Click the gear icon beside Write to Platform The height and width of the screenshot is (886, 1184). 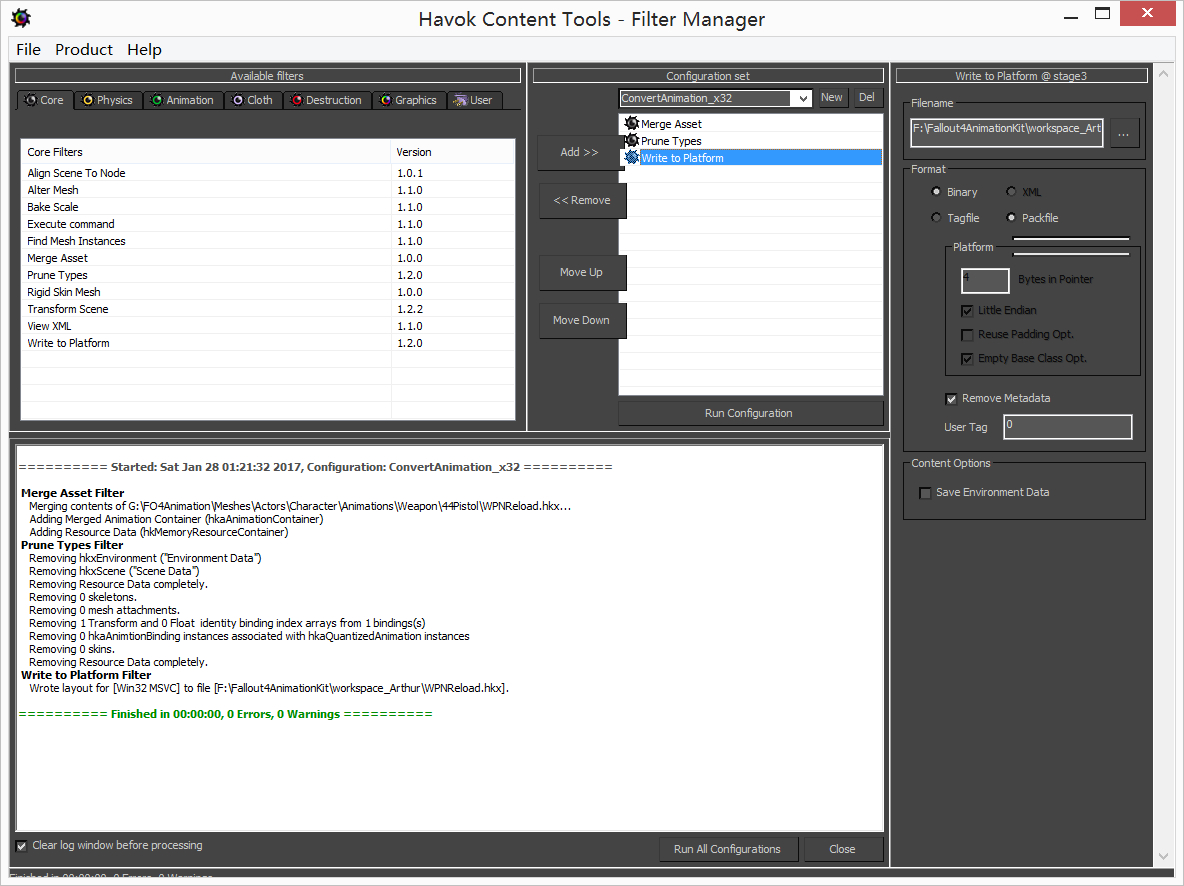pos(632,158)
